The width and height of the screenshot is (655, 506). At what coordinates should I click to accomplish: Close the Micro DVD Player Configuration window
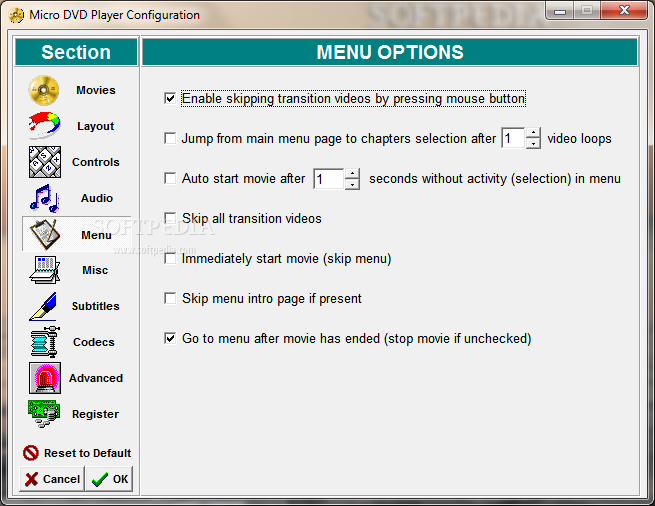[624, 10]
